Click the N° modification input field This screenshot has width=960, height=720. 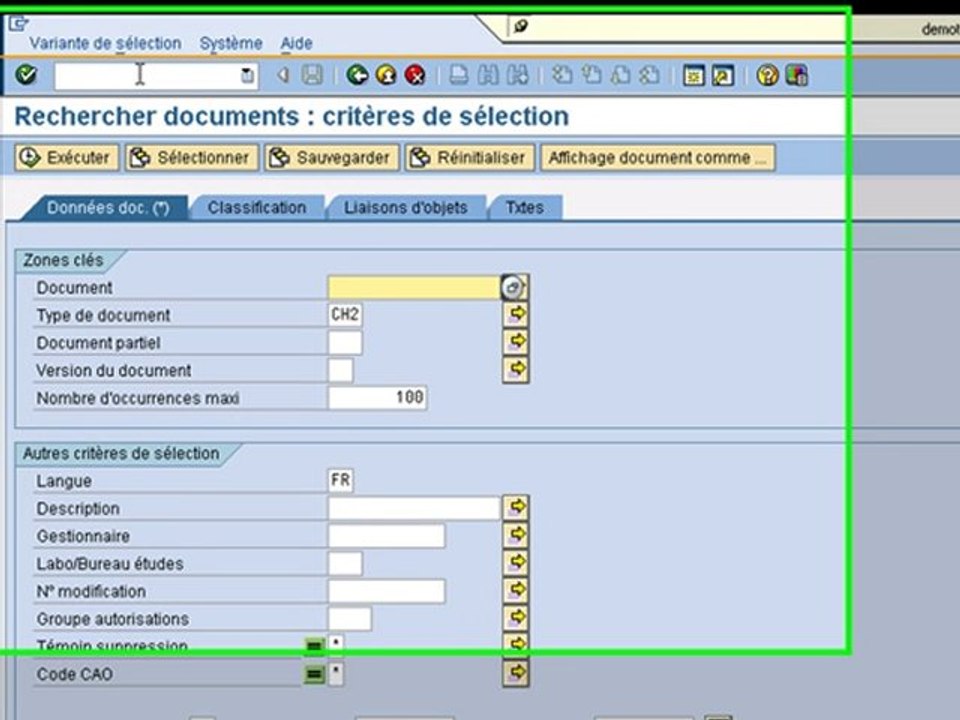[x=387, y=591]
